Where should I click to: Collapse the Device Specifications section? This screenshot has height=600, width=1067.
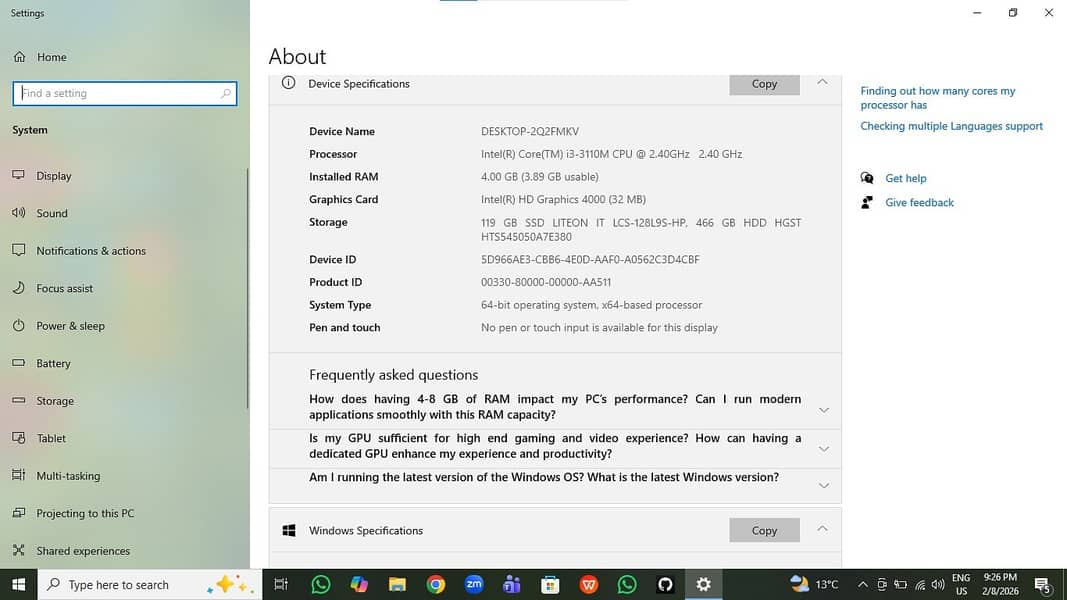click(x=822, y=85)
